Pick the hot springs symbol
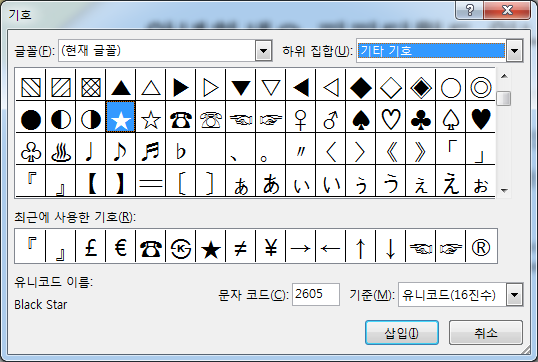538x362 pixels. click(61, 151)
